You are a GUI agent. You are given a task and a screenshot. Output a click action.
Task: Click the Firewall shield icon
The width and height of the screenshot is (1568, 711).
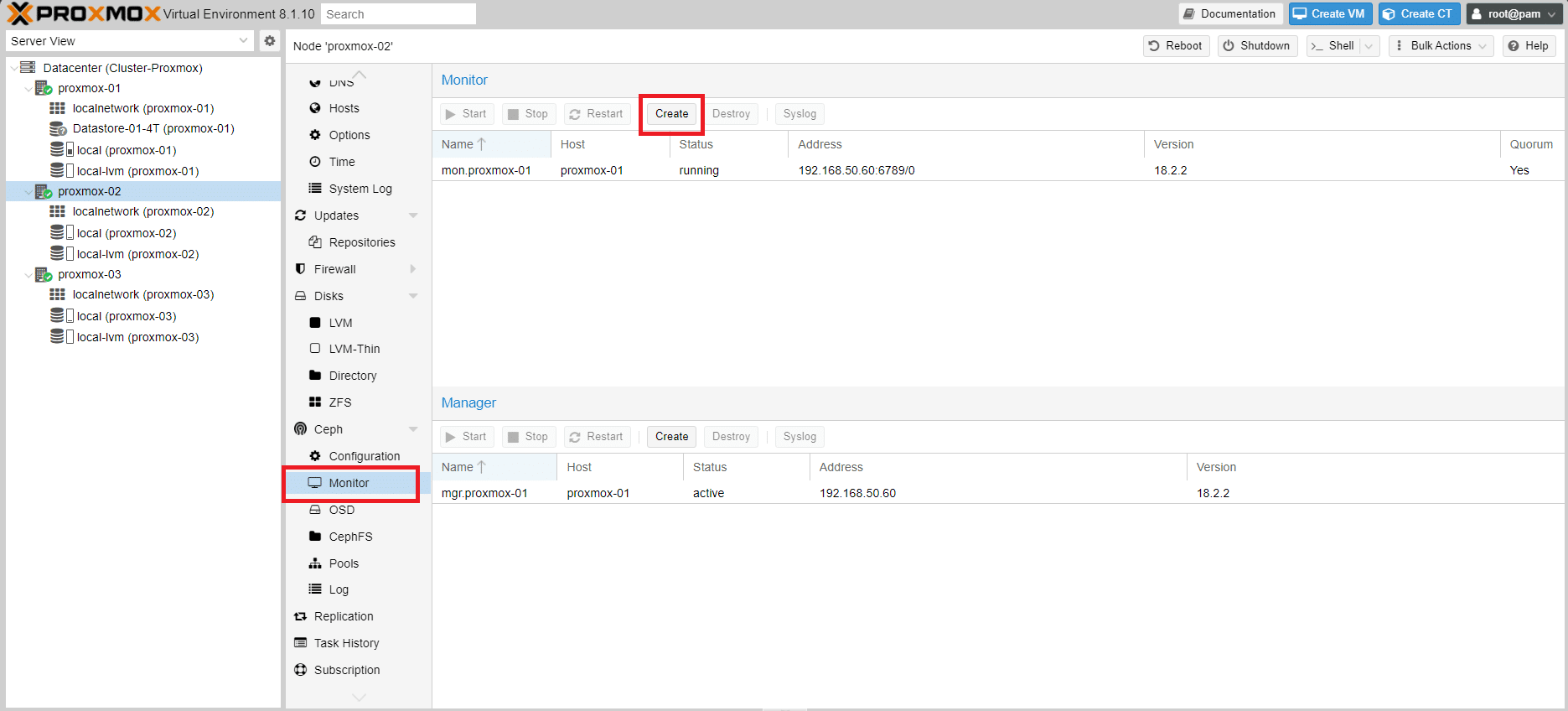[300, 269]
